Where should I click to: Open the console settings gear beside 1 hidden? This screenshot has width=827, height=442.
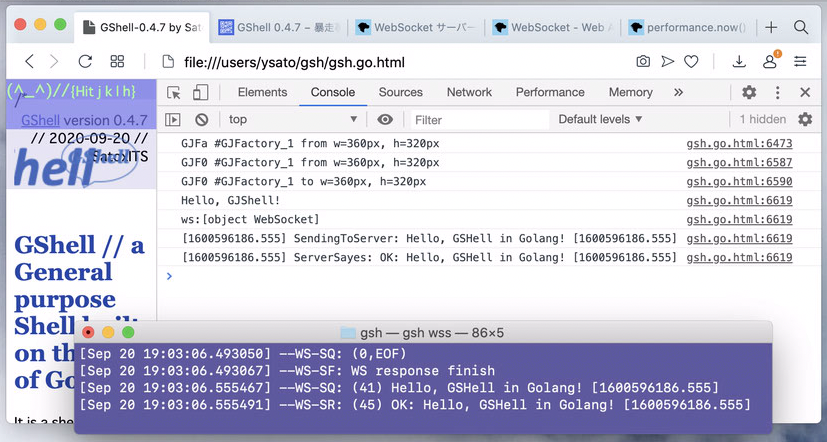[x=805, y=120]
